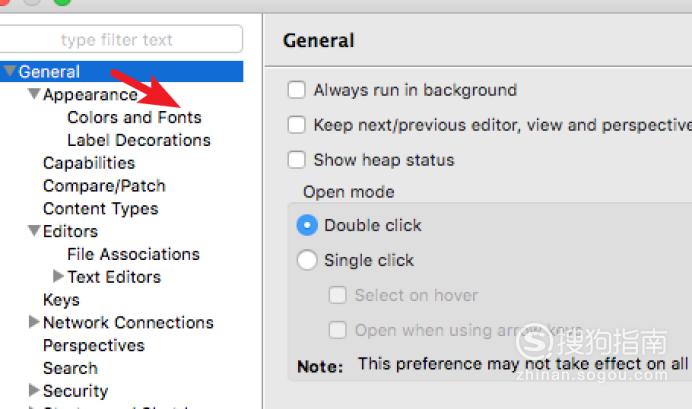The height and width of the screenshot is (409, 692).
Task: Expand the Network Connections arrow
Action: tap(34, 322)
